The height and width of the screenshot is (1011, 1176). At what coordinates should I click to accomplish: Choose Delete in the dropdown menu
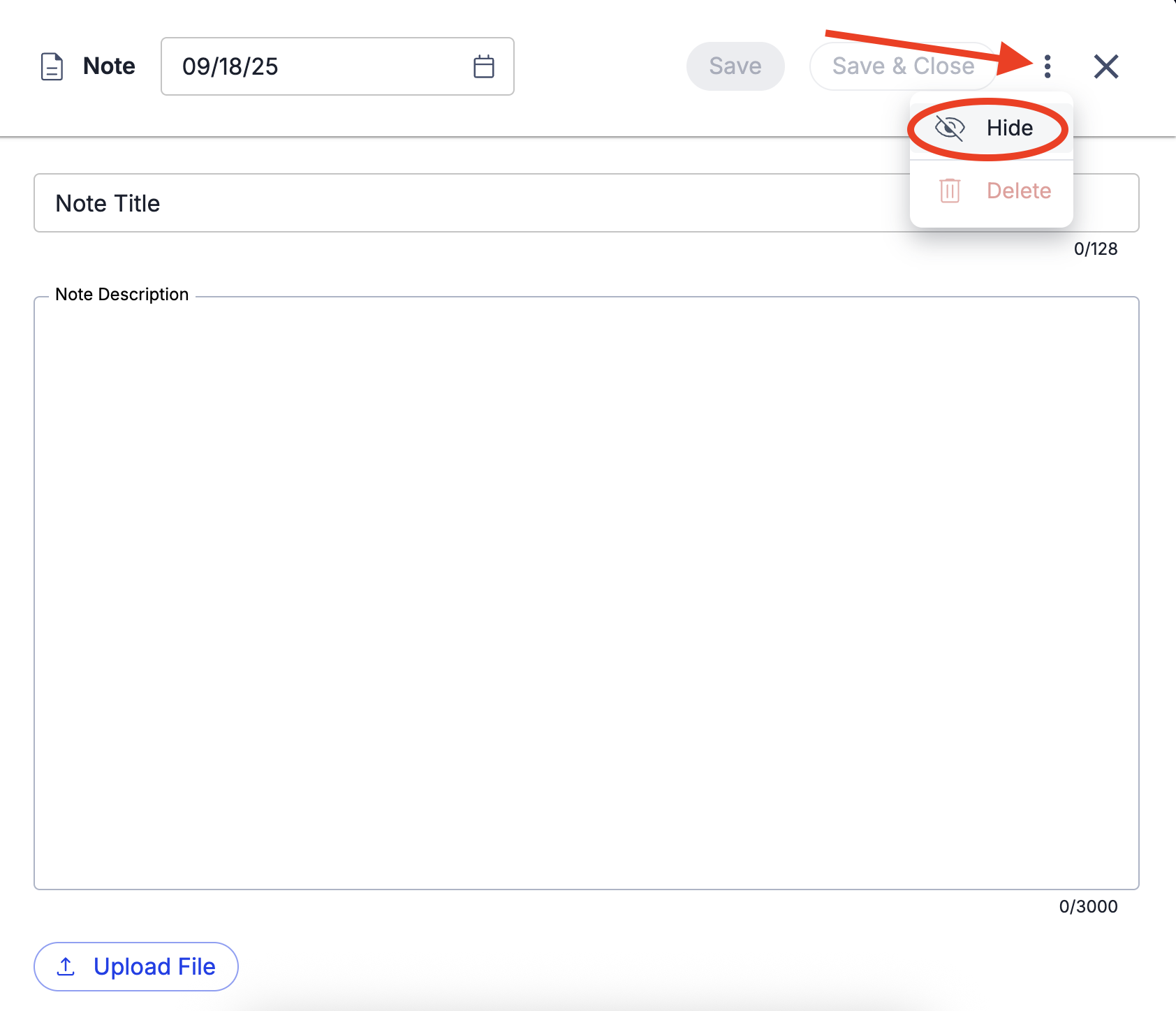[x=1018, y=191]
